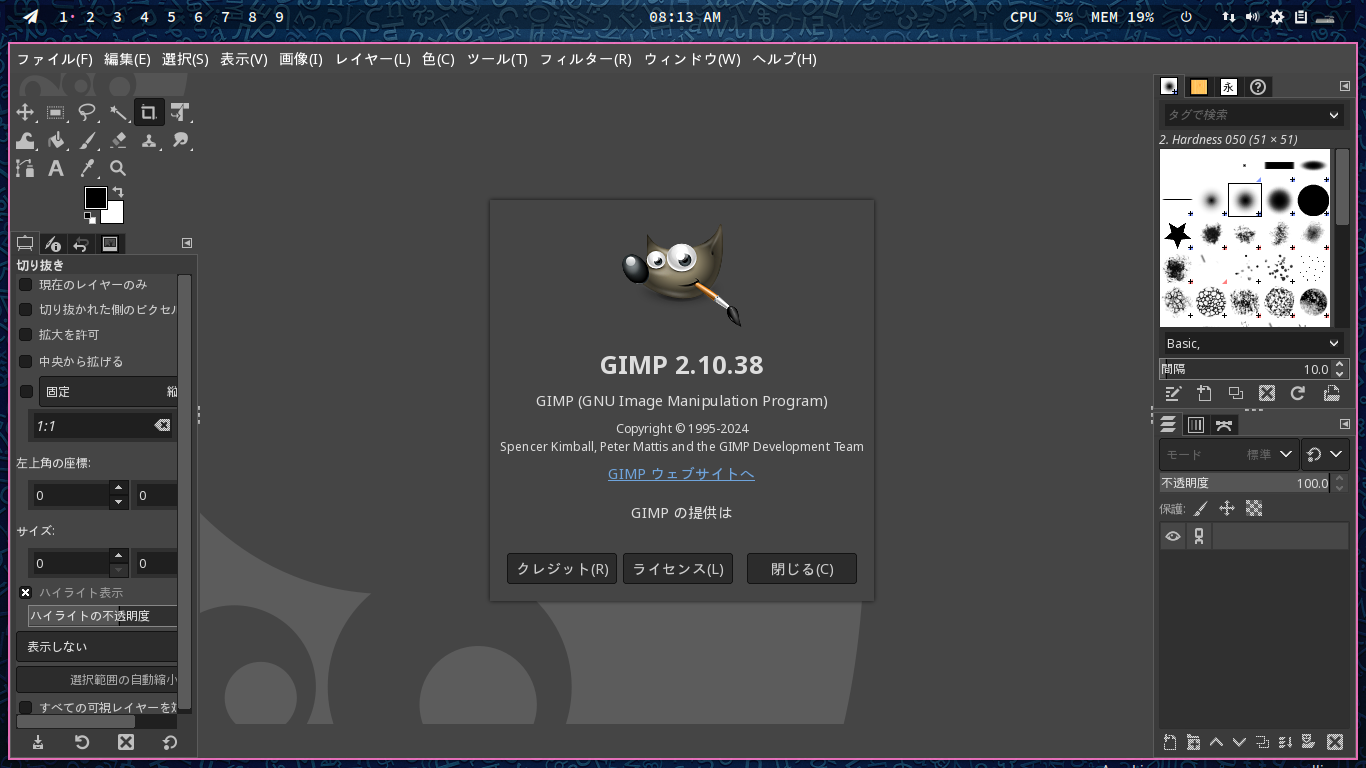The width and height of the screenshot is (1366, 768).
Task: Create a new layer icon
Action: (1170, 742)
